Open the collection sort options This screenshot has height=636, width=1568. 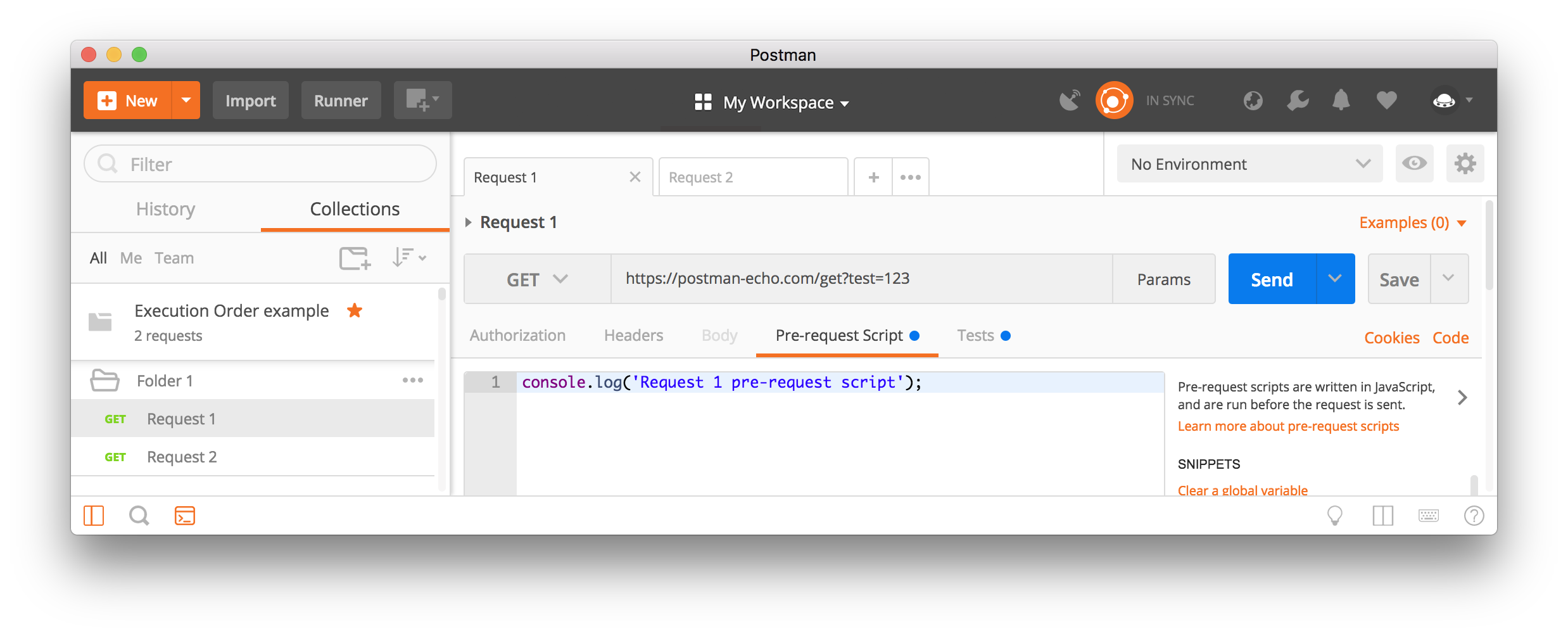click(x=408, y=257)
